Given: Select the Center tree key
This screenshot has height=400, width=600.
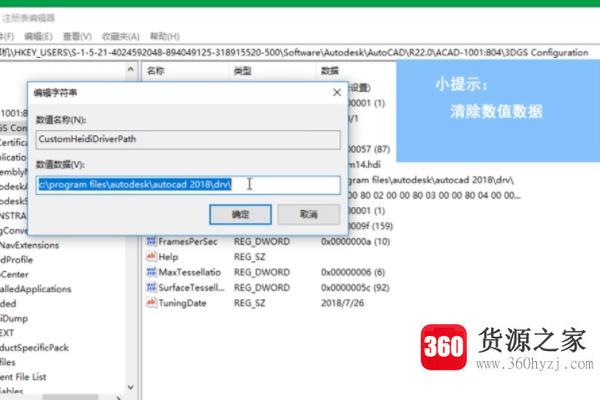Looking at the screenshot, I should (15, 274).
